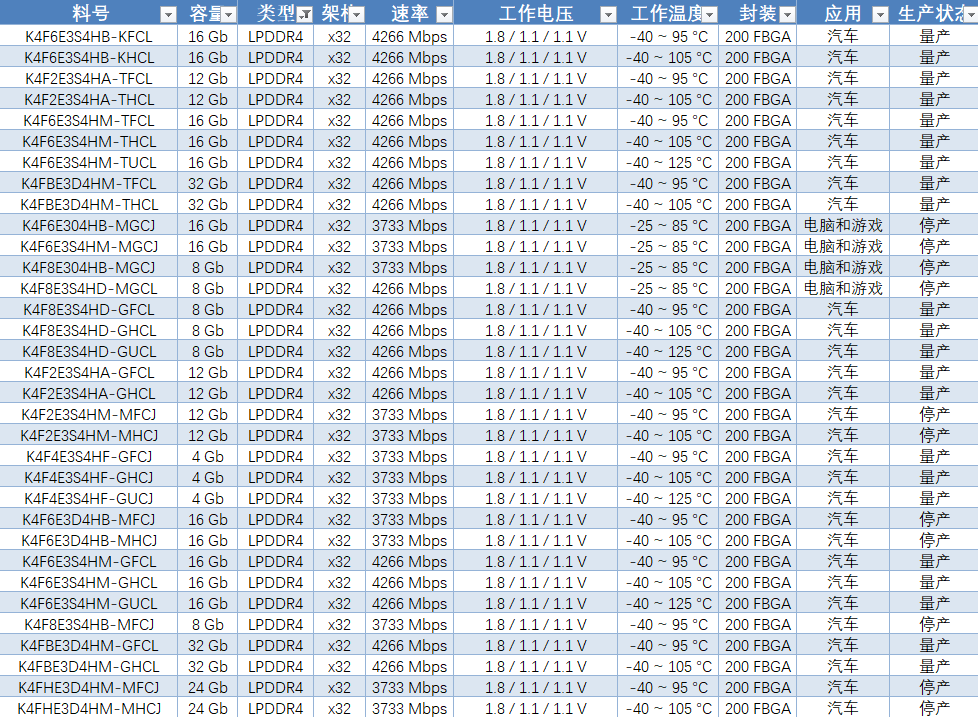978x717 pixels.
Task: Click the x32 cell in row K4F2E3S4HA-GFCL
Action: click(x=339, y=373)
